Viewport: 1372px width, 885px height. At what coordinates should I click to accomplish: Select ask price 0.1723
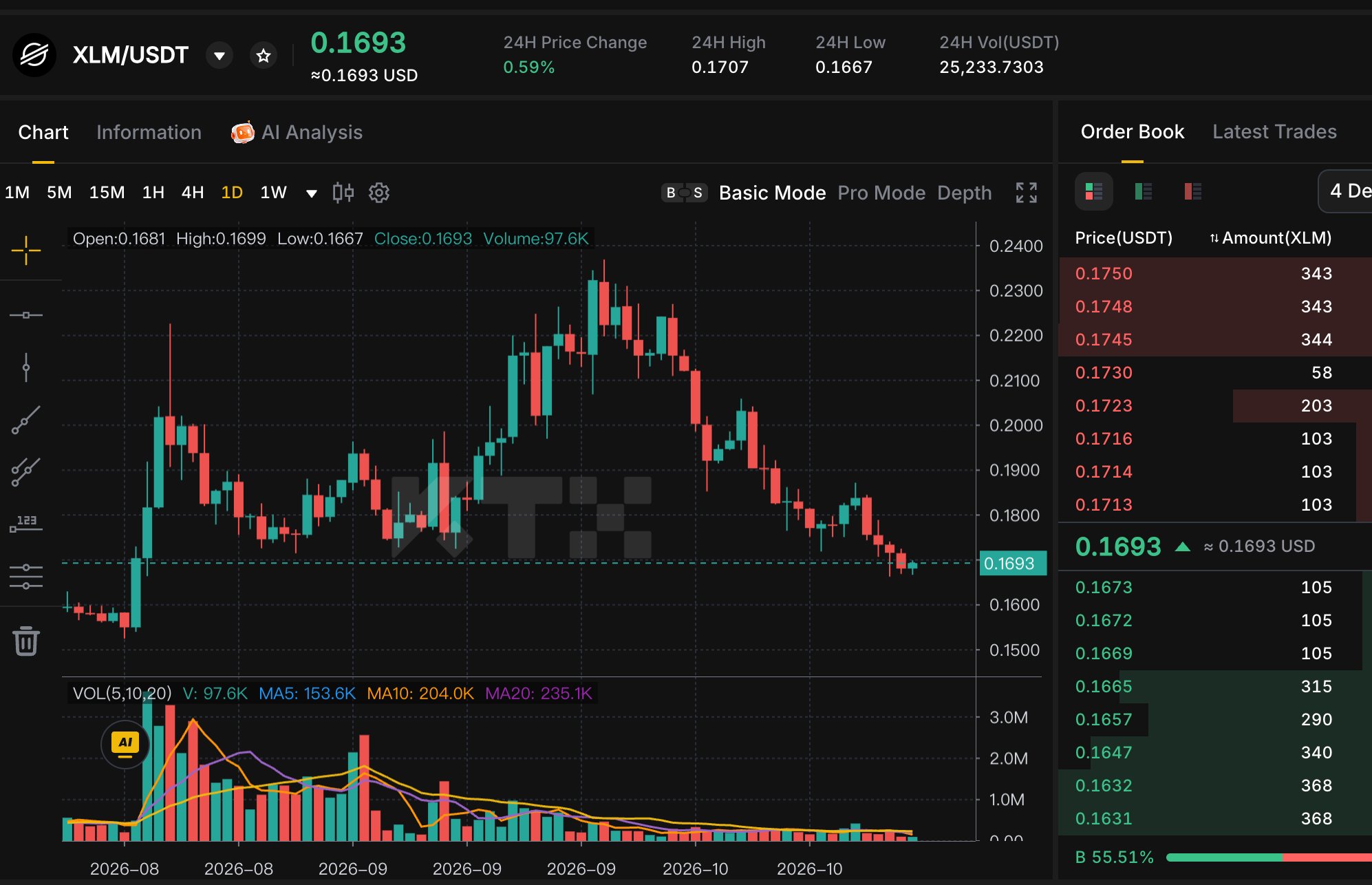click(x=1104, y=405)
